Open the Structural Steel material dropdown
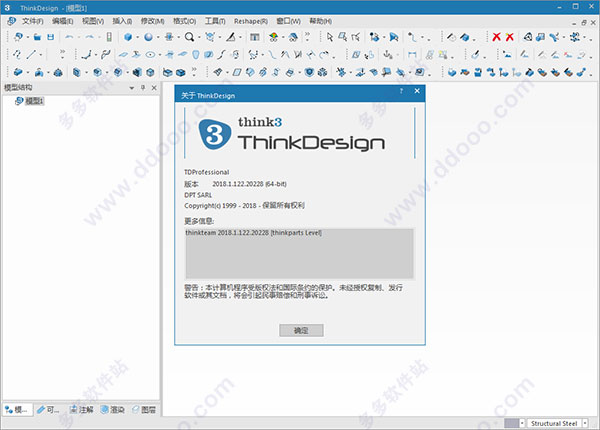Image resolution: width=600 pixels, height=430 pixels. coord(585,423)
